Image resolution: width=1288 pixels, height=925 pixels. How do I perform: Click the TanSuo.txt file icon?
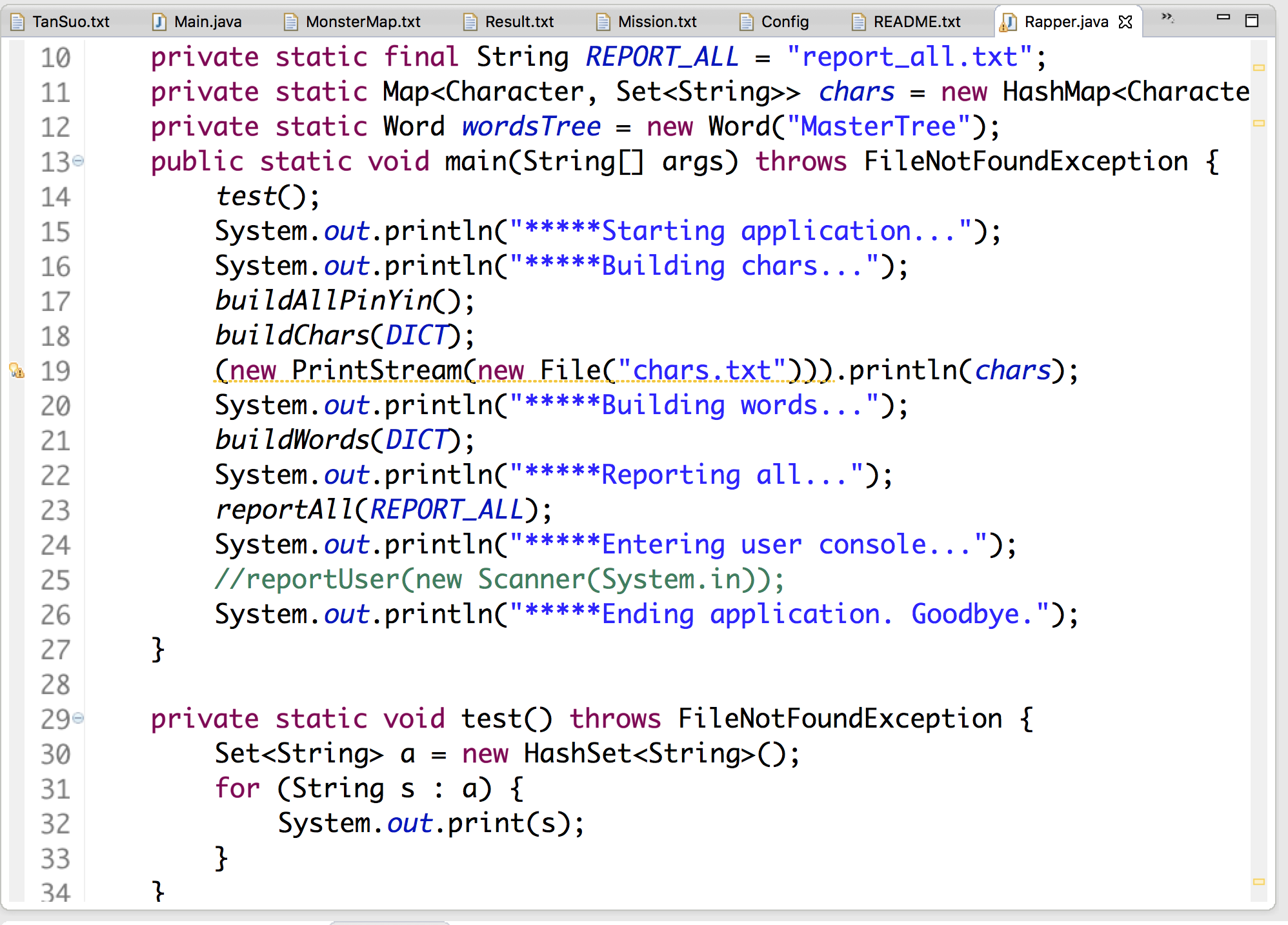[x=18, y=23]
